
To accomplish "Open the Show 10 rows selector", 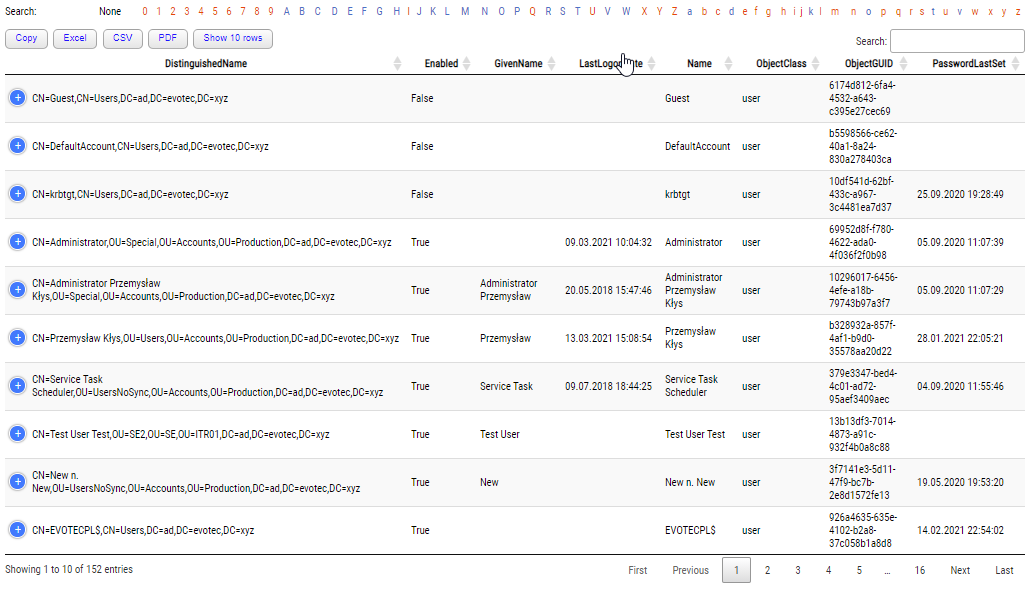I will [x=230, y=38].
